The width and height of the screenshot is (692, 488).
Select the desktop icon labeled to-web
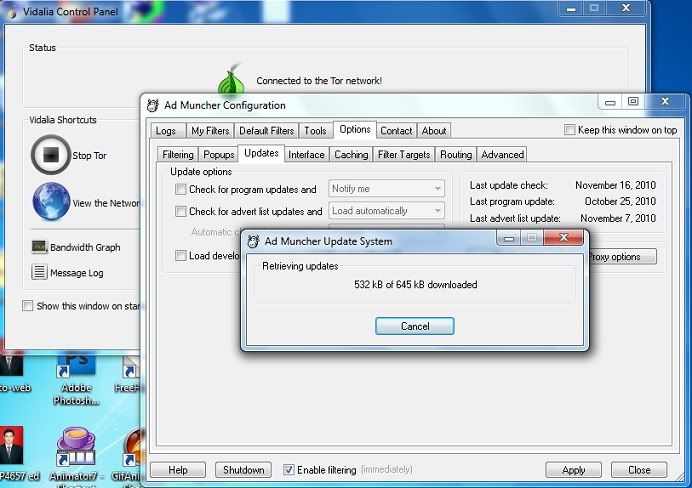[x=13, y=373]
